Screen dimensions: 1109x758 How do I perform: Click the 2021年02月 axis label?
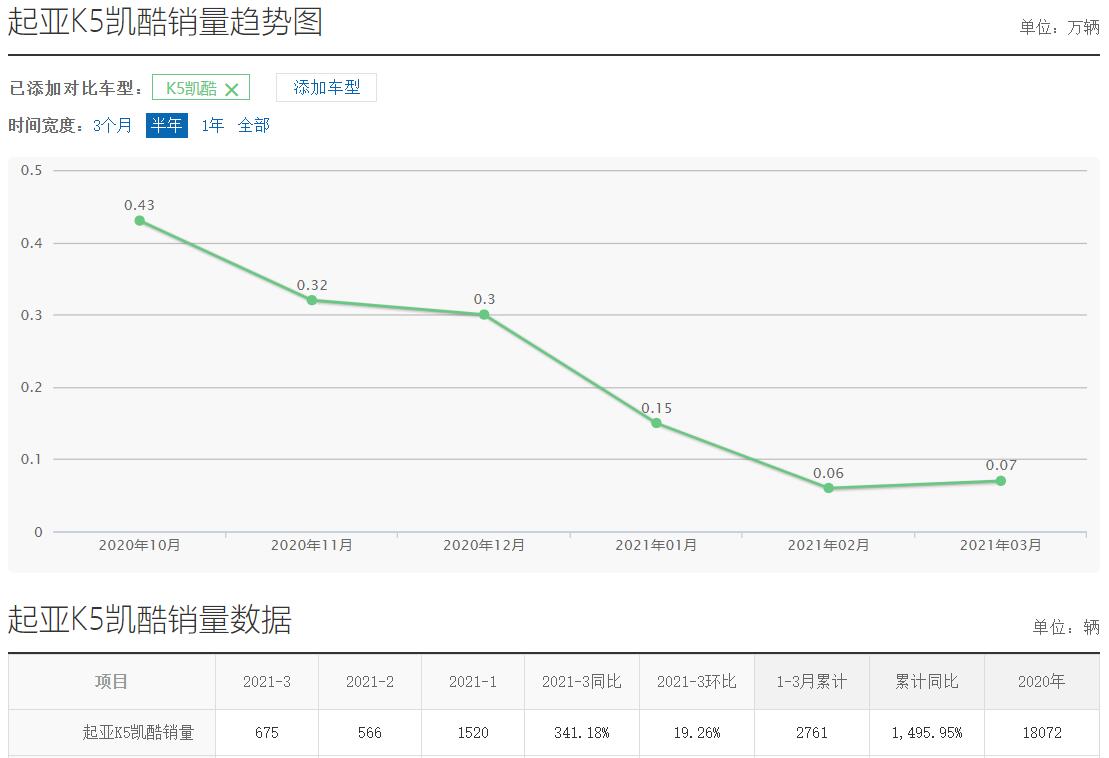click(828, 545)
